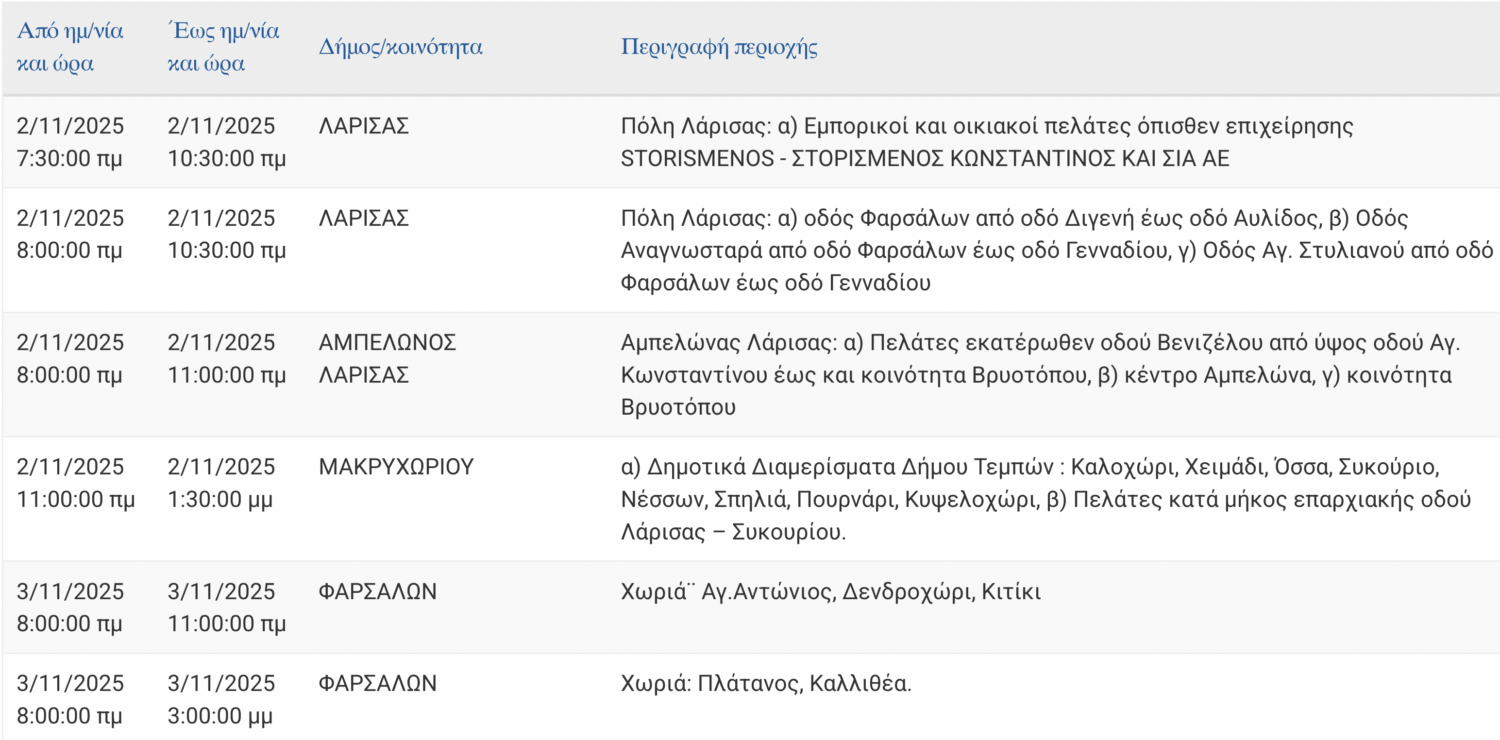
Task: Click ΦΑΡΣΑΛΩΝ cell in the Δενδροχώρι row
Action: pos(377,592)
